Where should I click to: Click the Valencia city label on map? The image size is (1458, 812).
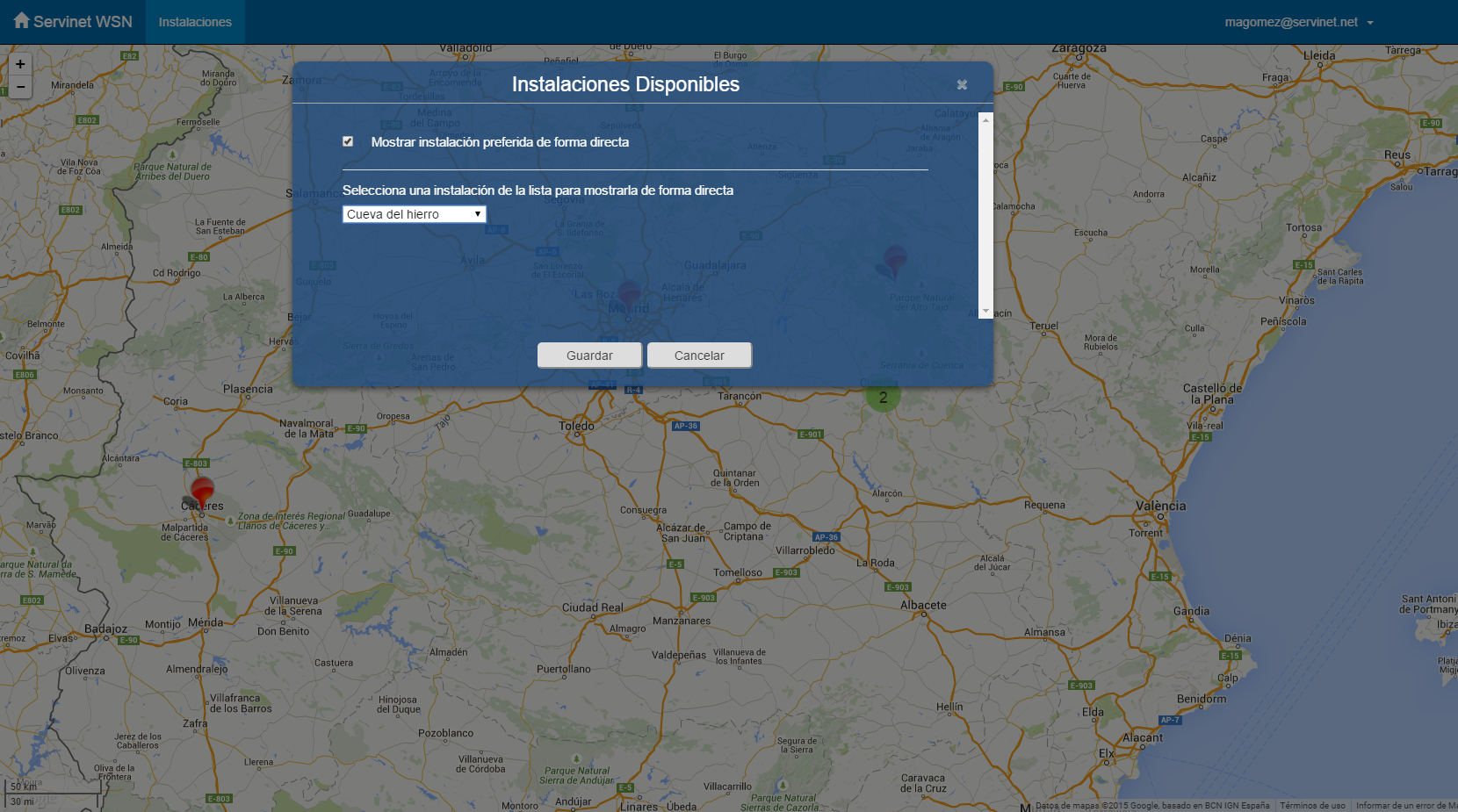click(1160, 507)
